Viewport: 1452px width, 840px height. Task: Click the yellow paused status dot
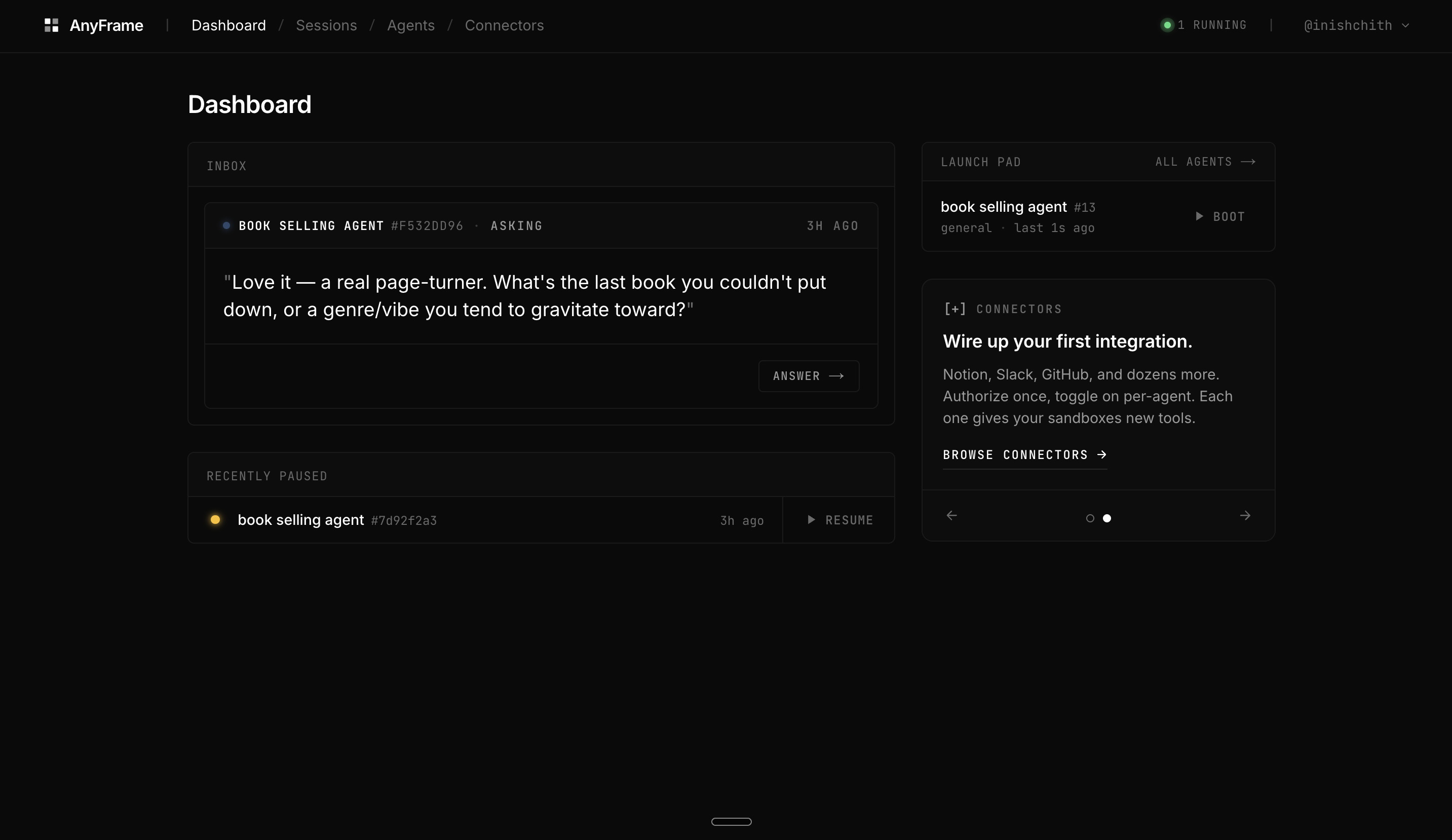(x=215, y=520)
